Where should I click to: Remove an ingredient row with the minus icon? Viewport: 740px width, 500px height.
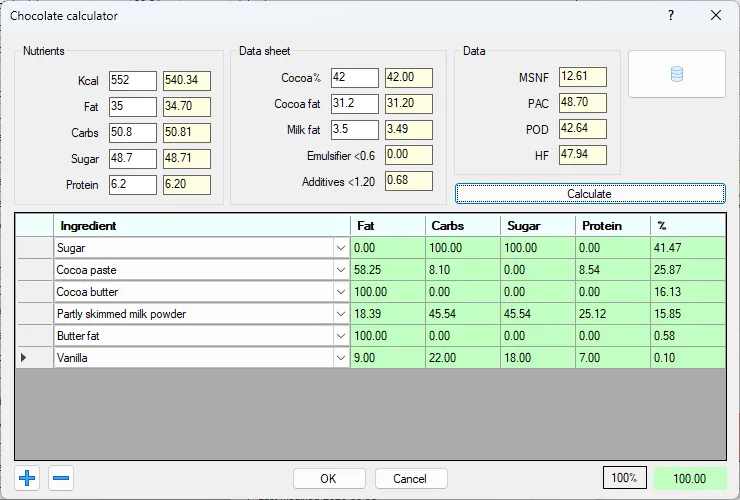tap(61, 478)
